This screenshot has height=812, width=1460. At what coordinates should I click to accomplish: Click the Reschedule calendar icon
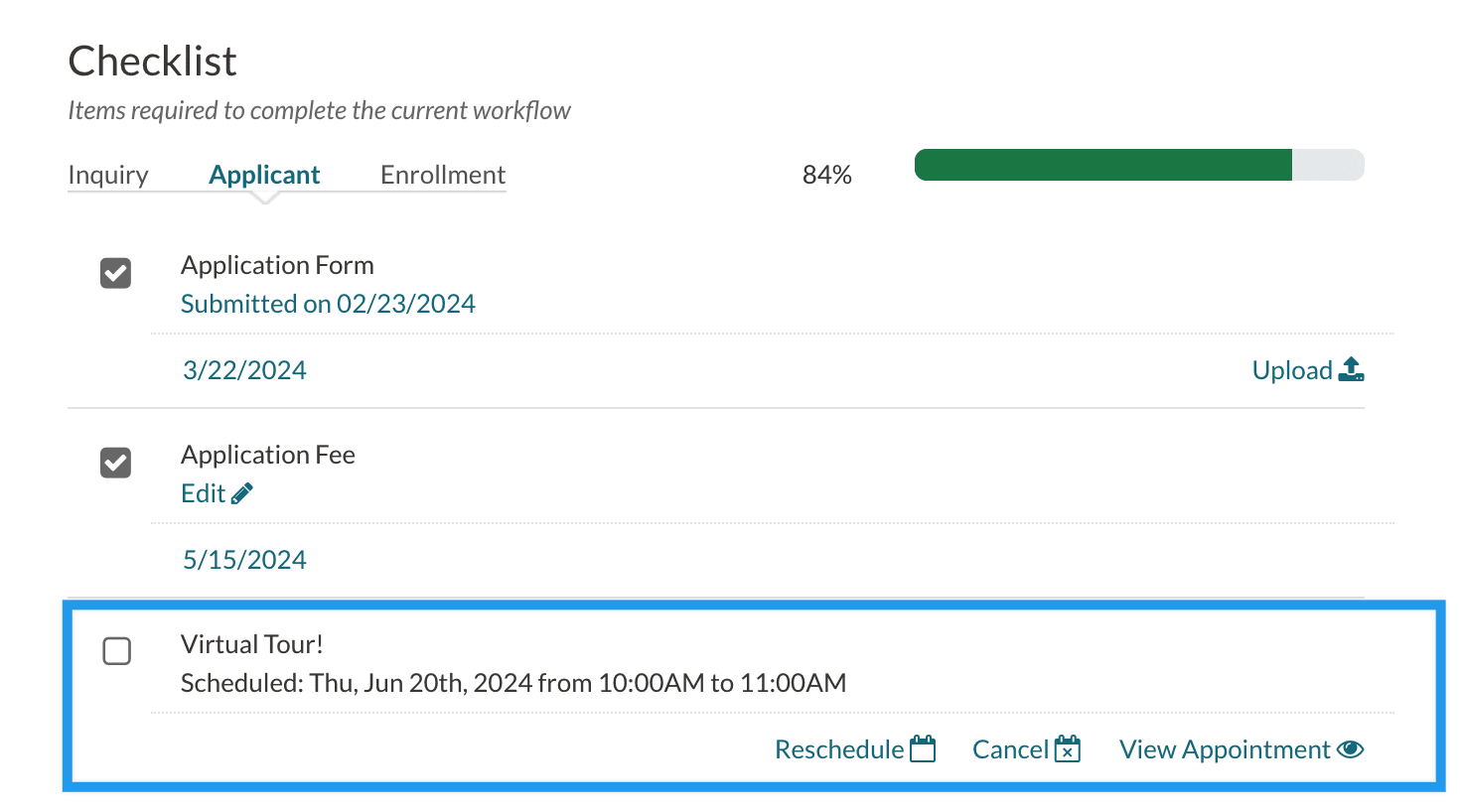(923, 749)
